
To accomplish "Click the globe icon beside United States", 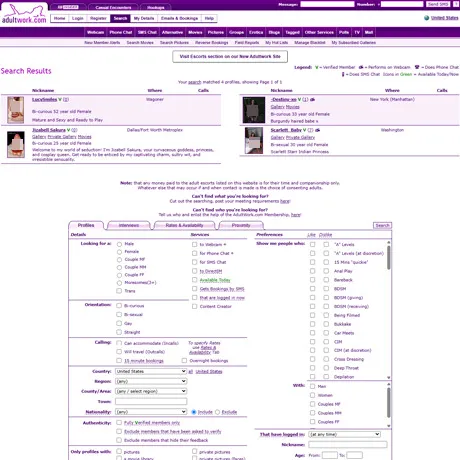I will [x=426, y=18].
